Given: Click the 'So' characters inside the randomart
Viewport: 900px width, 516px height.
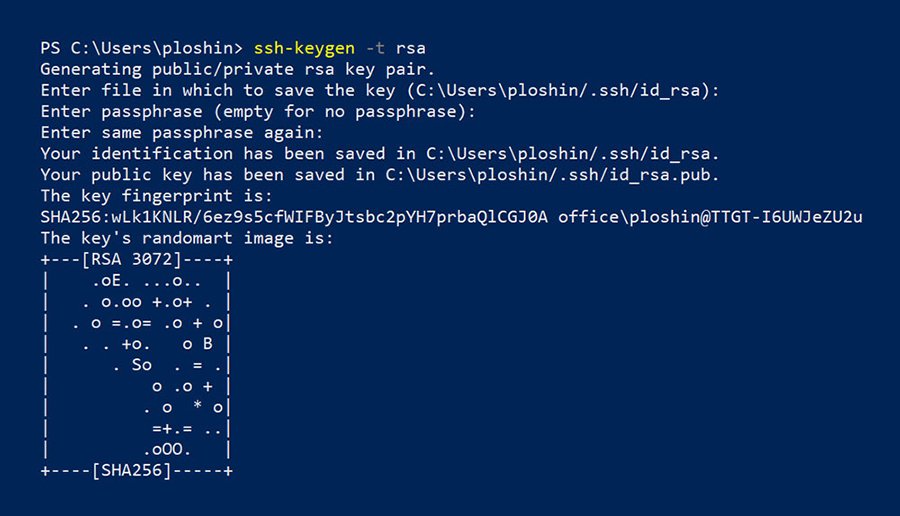Looking at the screenshot, I should [x=141, y=364].
